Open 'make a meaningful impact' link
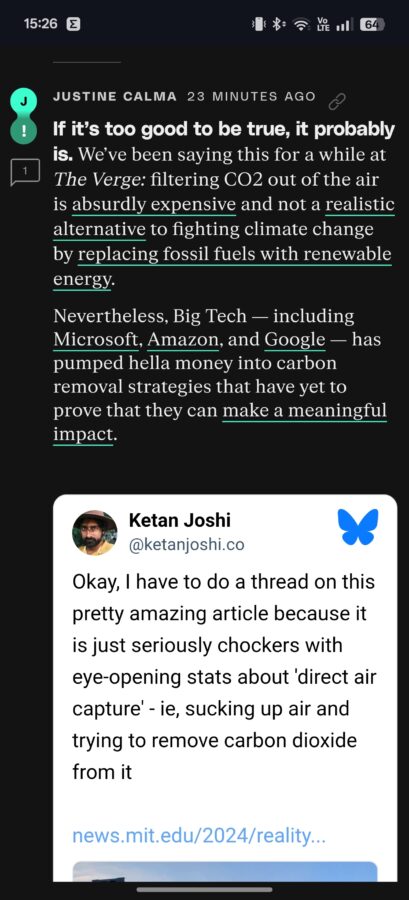409x900 pixels. click(x=220, y=423)
